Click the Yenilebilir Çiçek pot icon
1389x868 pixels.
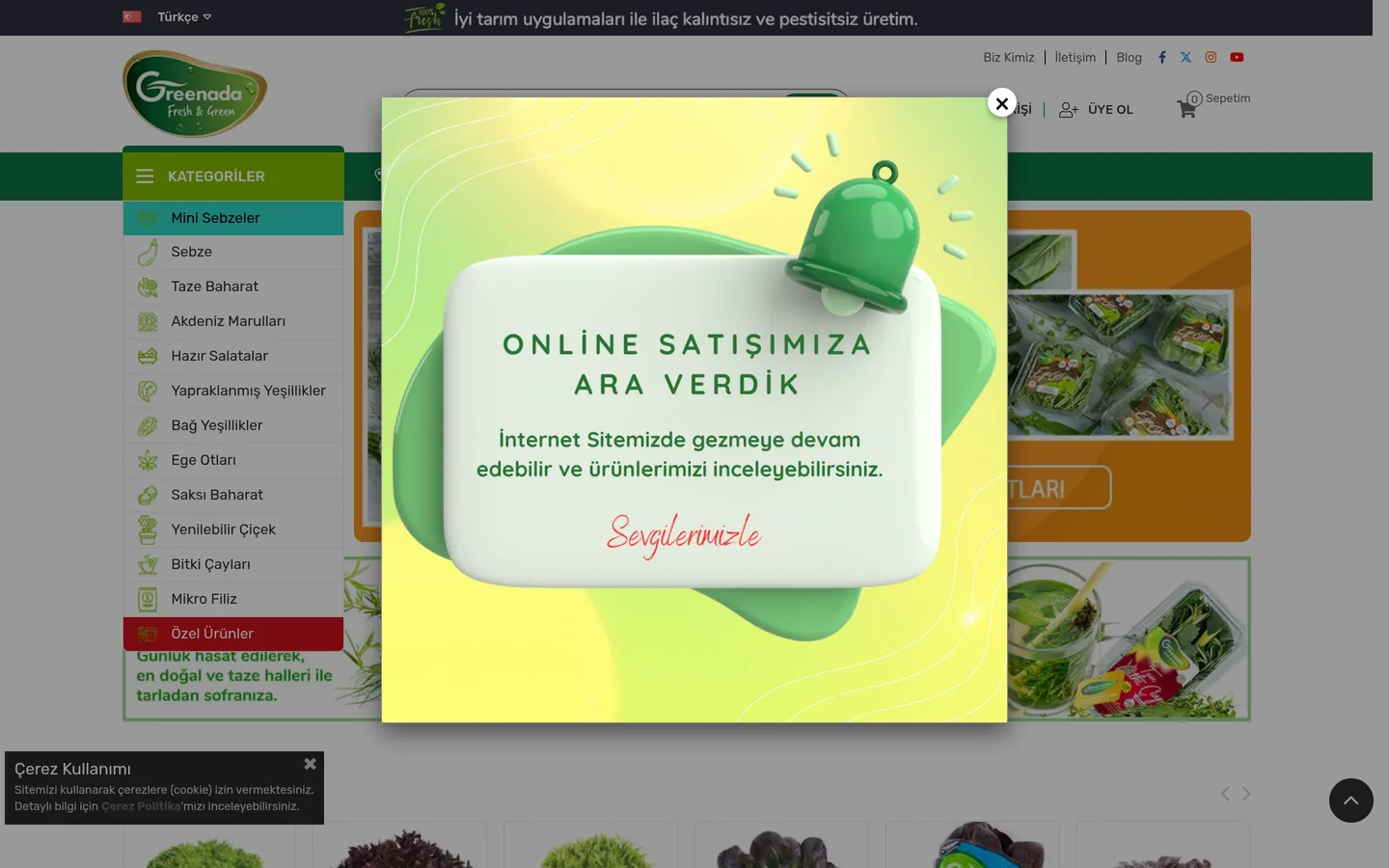coord(148,529)
